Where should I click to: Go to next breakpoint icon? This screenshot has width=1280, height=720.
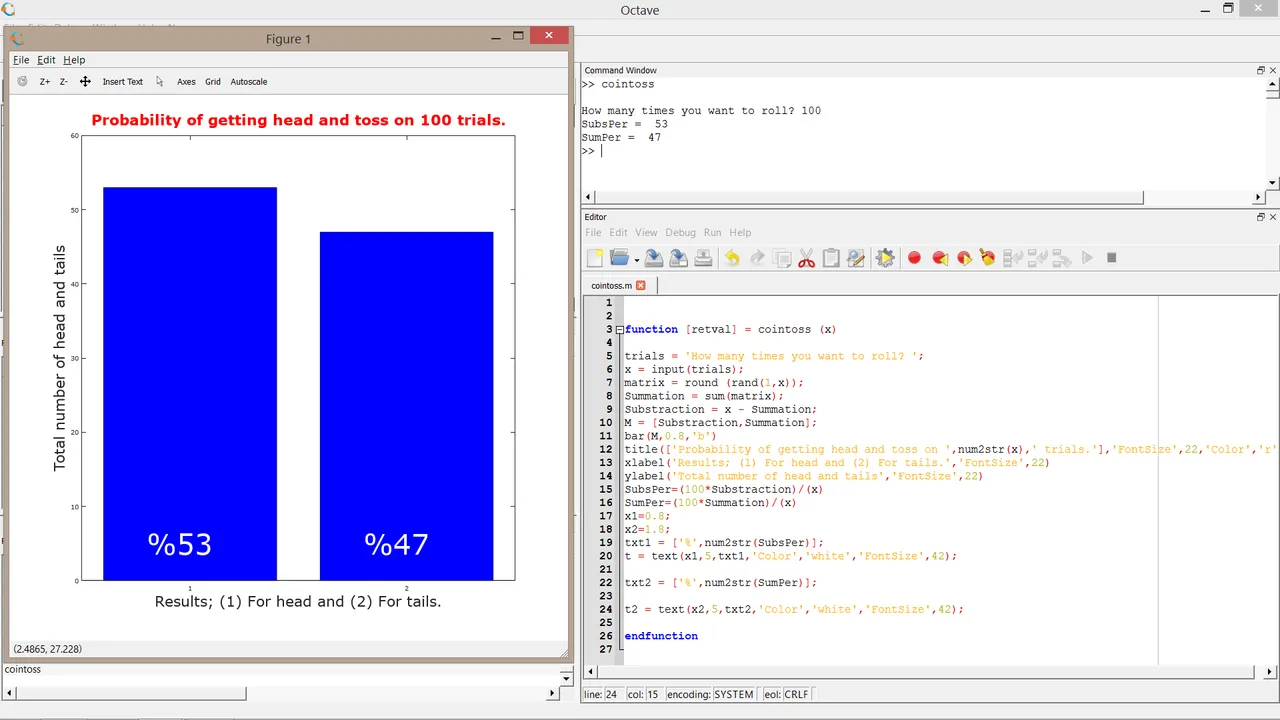pyautogui.click(x=964, y=258)
